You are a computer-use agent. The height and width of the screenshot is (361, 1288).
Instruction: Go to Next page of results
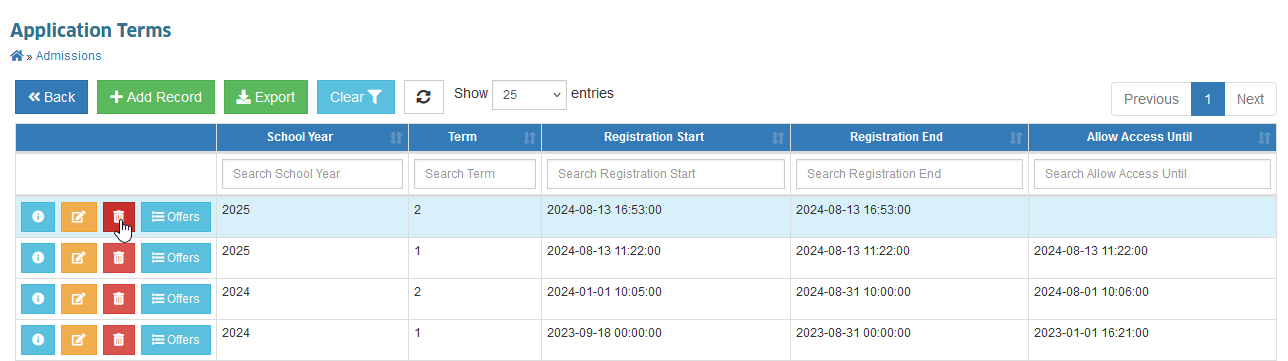coord(1250,99)
